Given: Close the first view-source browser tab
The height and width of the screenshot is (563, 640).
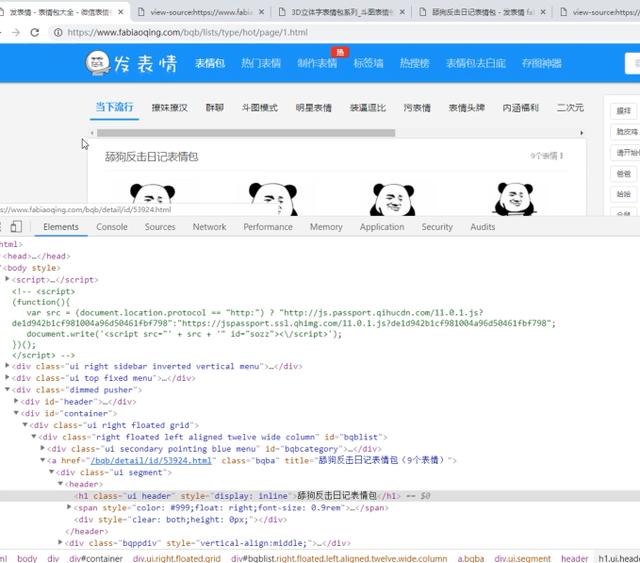Looking at the screenshot, I should click(261, 12).
